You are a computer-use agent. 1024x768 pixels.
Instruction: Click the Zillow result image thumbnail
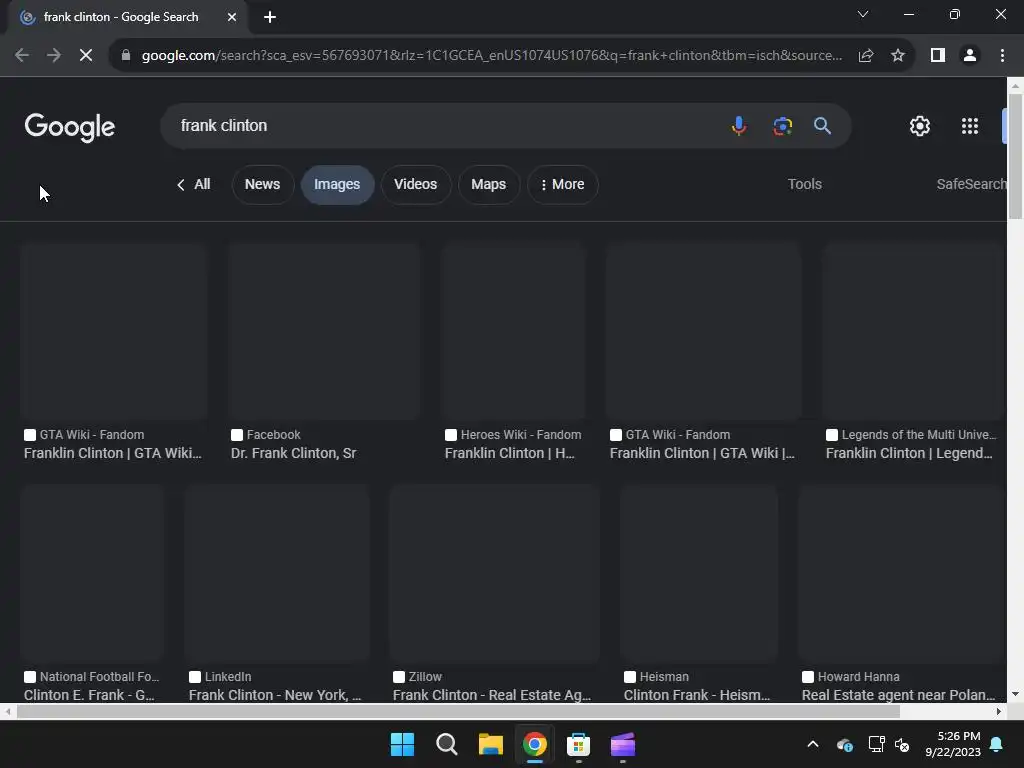pyautogui.click(x=494, y=573)
